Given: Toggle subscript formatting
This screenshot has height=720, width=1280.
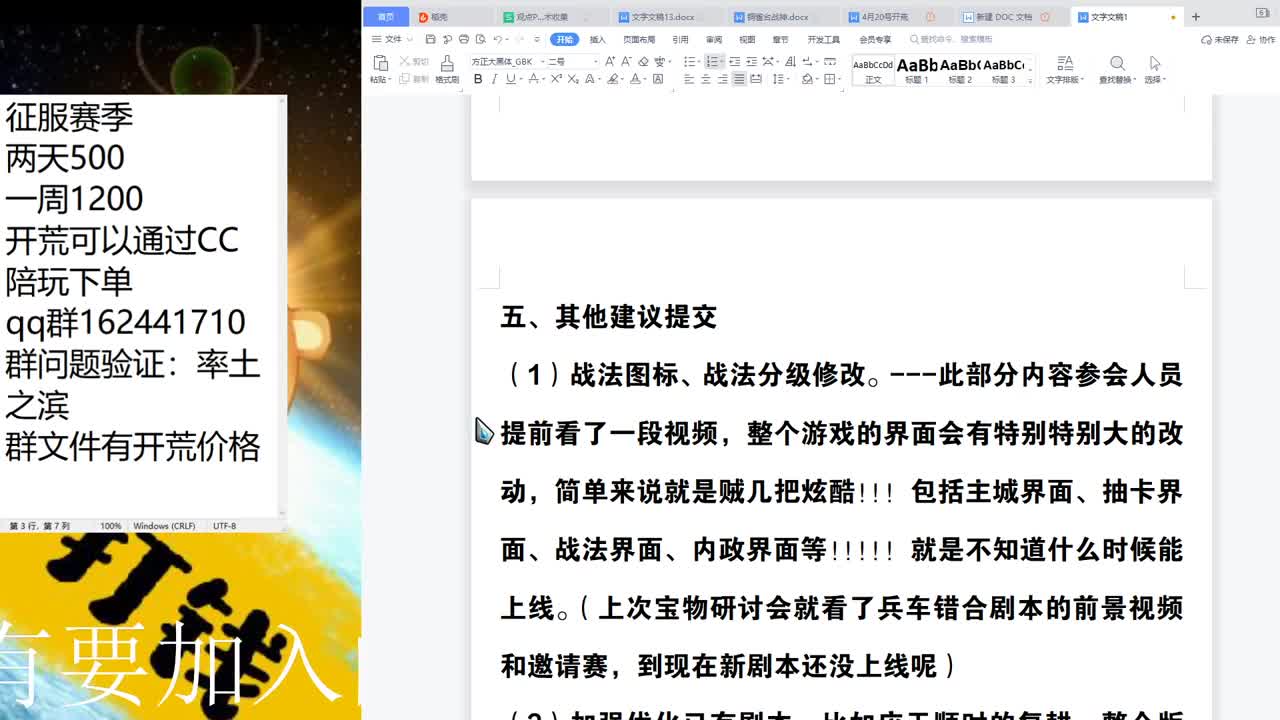Looking at the screenshot, I should (573, 79).
